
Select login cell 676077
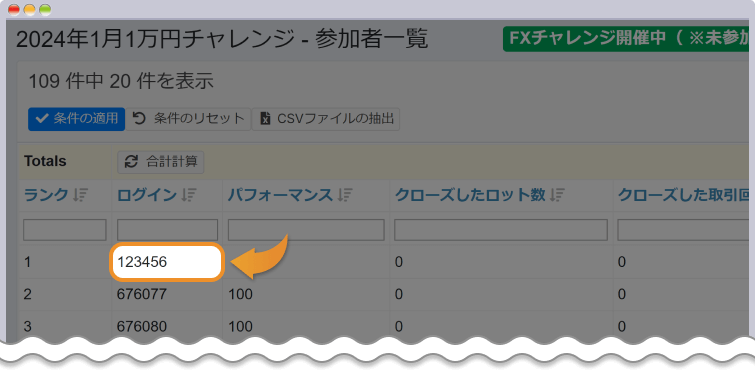[x=142, y=294]
